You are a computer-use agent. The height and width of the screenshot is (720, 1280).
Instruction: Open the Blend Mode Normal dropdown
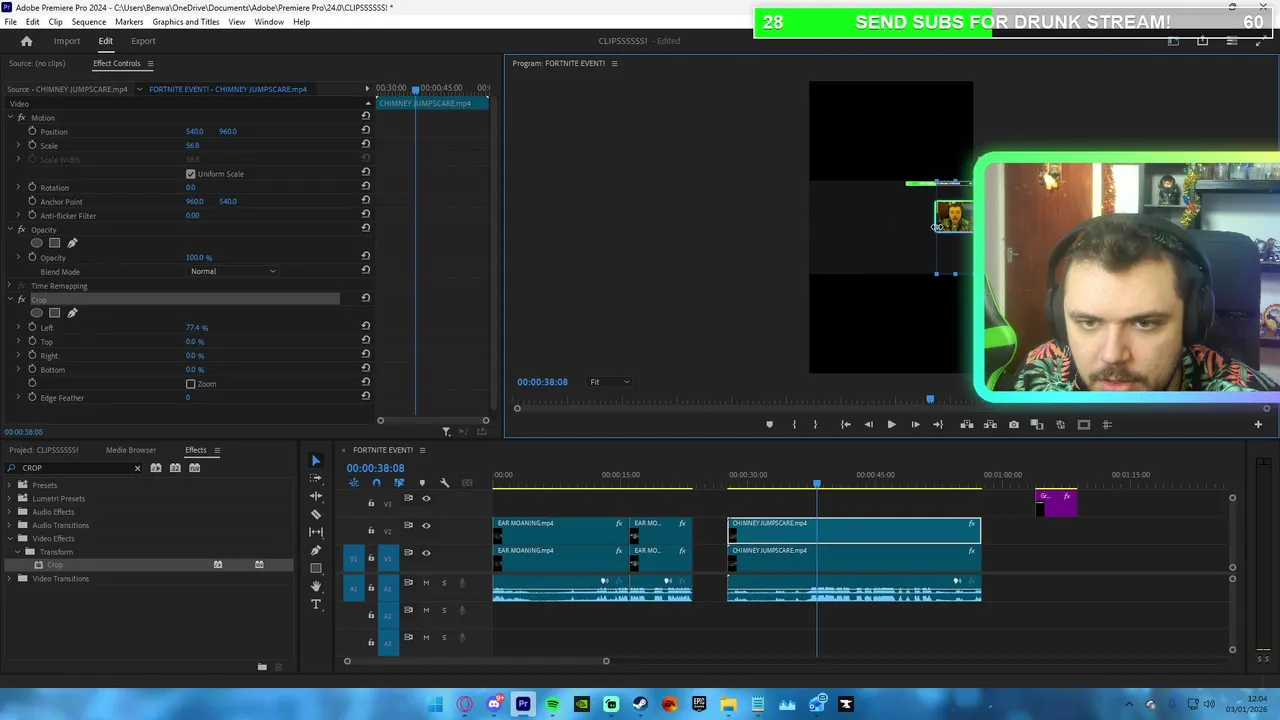233,271
